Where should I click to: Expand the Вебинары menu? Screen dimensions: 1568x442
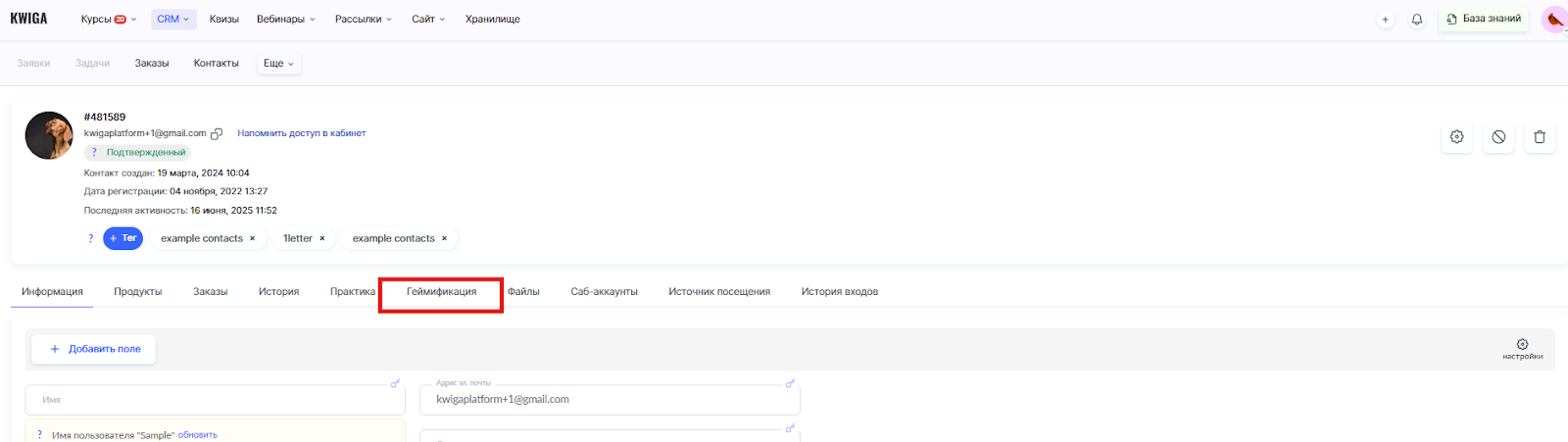click(x=285, y=20)
